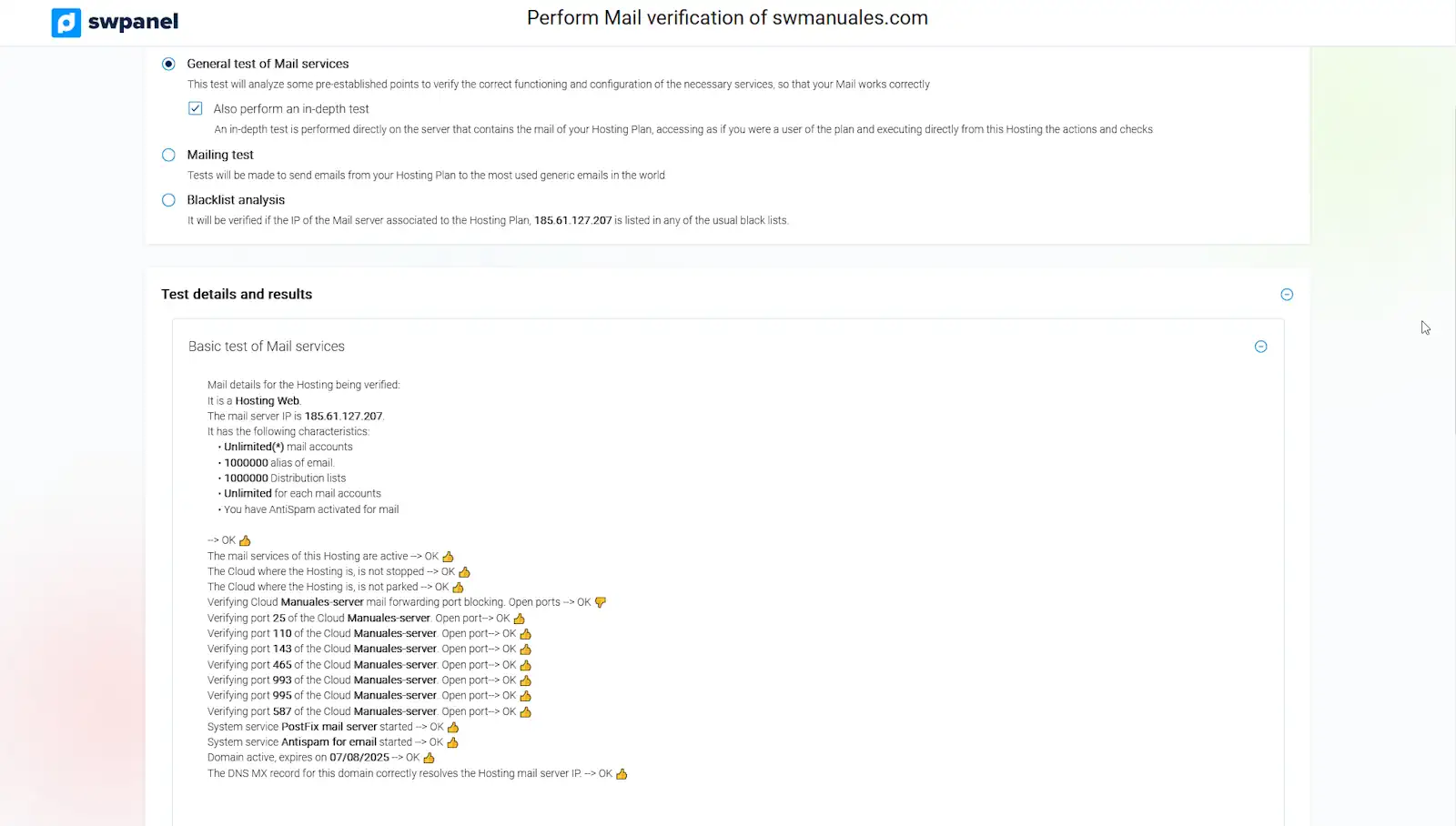Click thumbs-up icon next to port 993
This screenshot has height=826, width=1456.
tap(526, 680)
